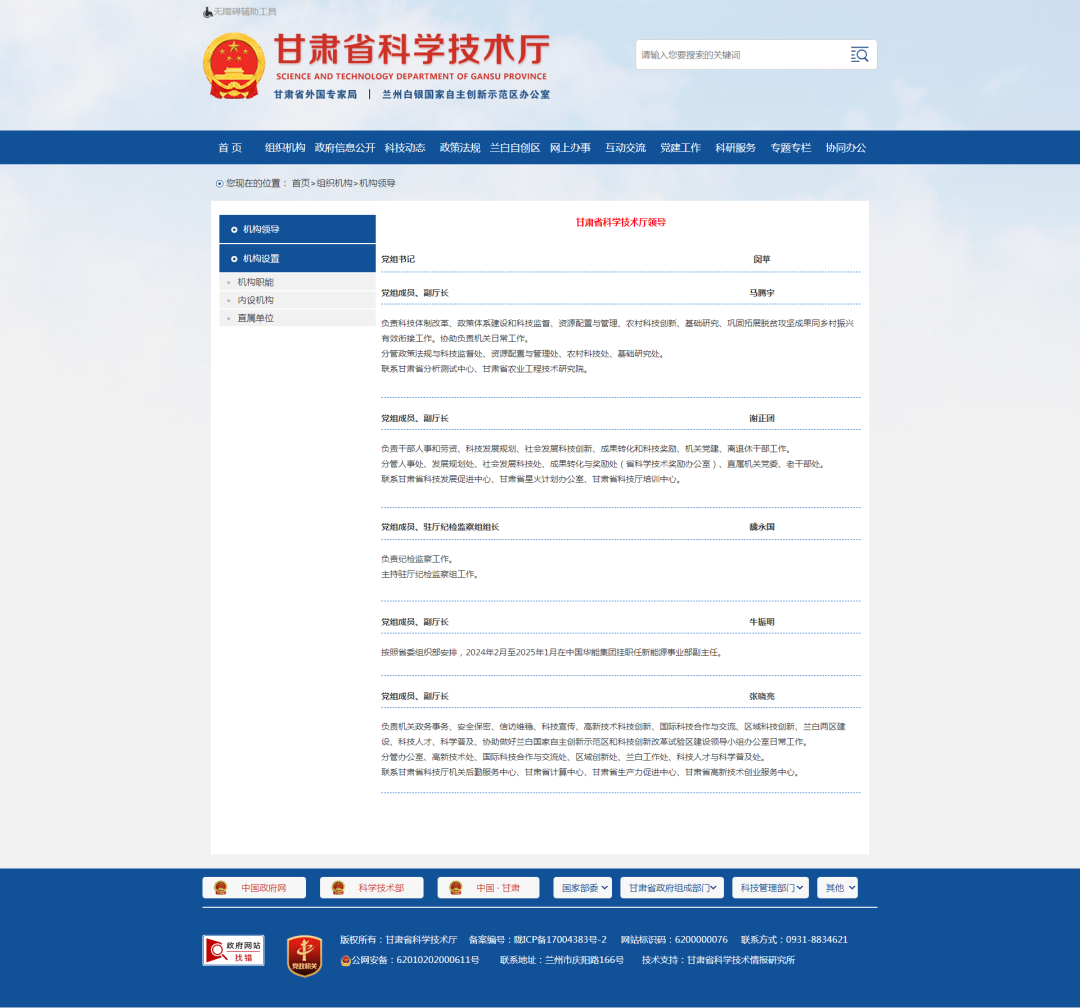The width and height of the screenshot is (1080, 1008).
Task: Open 机构职能 sidebar link
Action: point(256,282)
